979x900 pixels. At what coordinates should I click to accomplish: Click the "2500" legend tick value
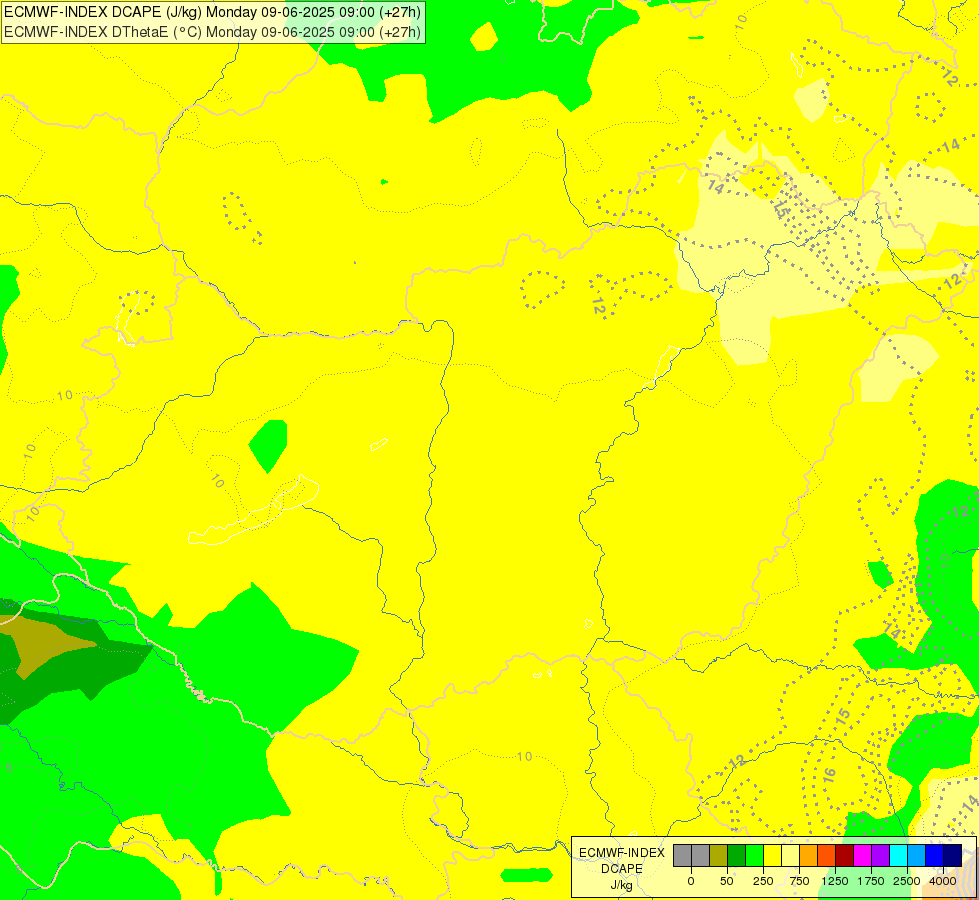(907, 881)
